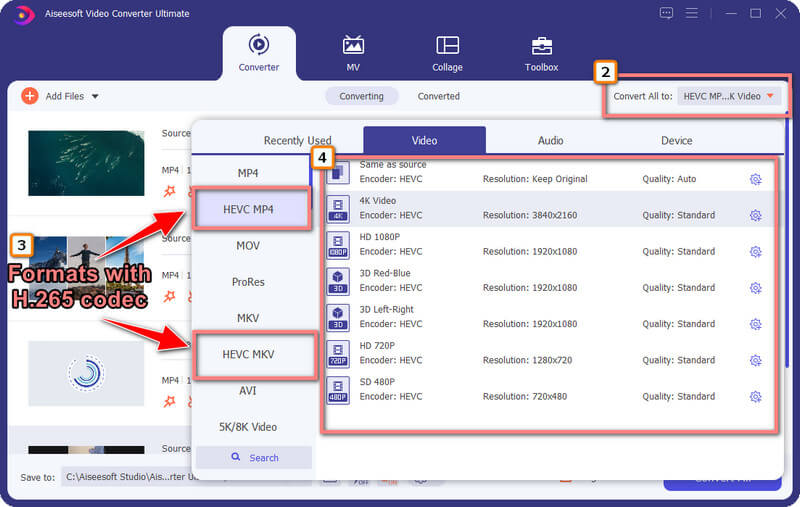The height and width of the screenshot is (507, 800).
Task: Click the red plus Add Files icon
Action: tap(30, 96)
